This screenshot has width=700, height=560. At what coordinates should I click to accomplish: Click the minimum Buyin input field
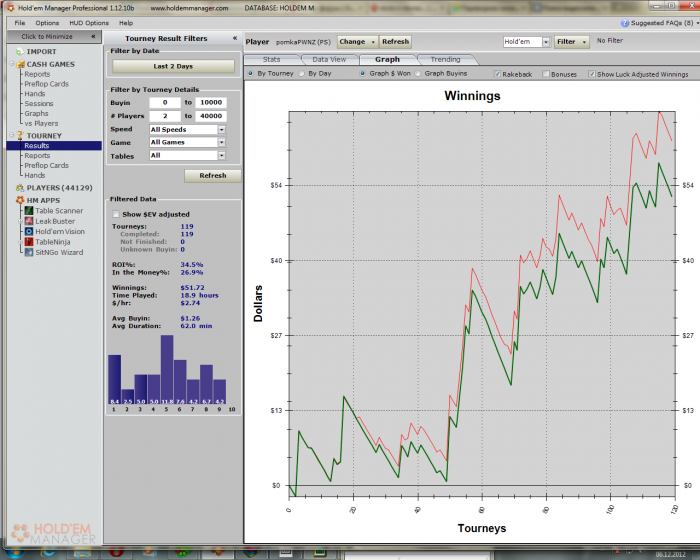(x=165, y=103)
